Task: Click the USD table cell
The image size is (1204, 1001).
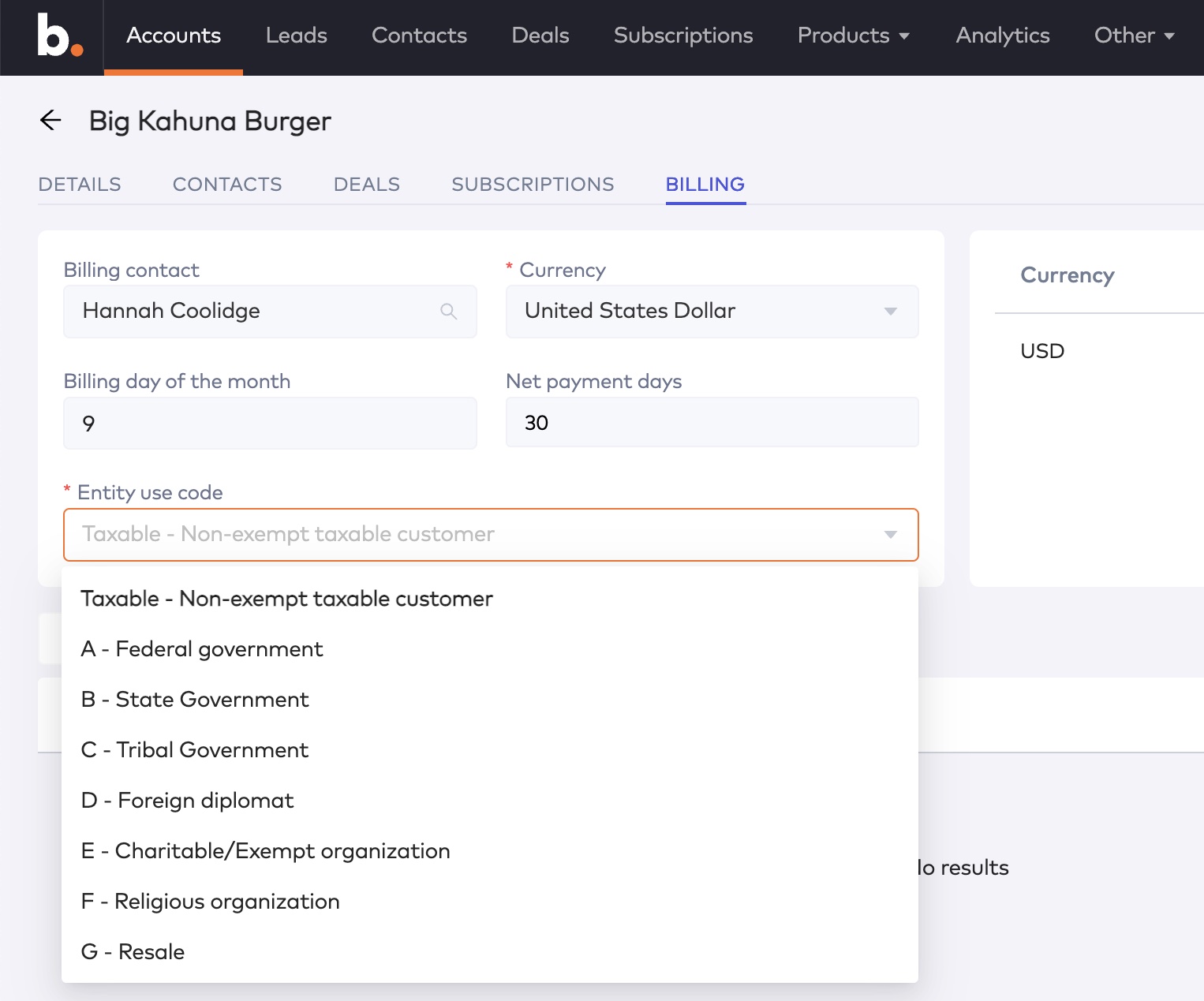Action: (x=1042, y=351)
